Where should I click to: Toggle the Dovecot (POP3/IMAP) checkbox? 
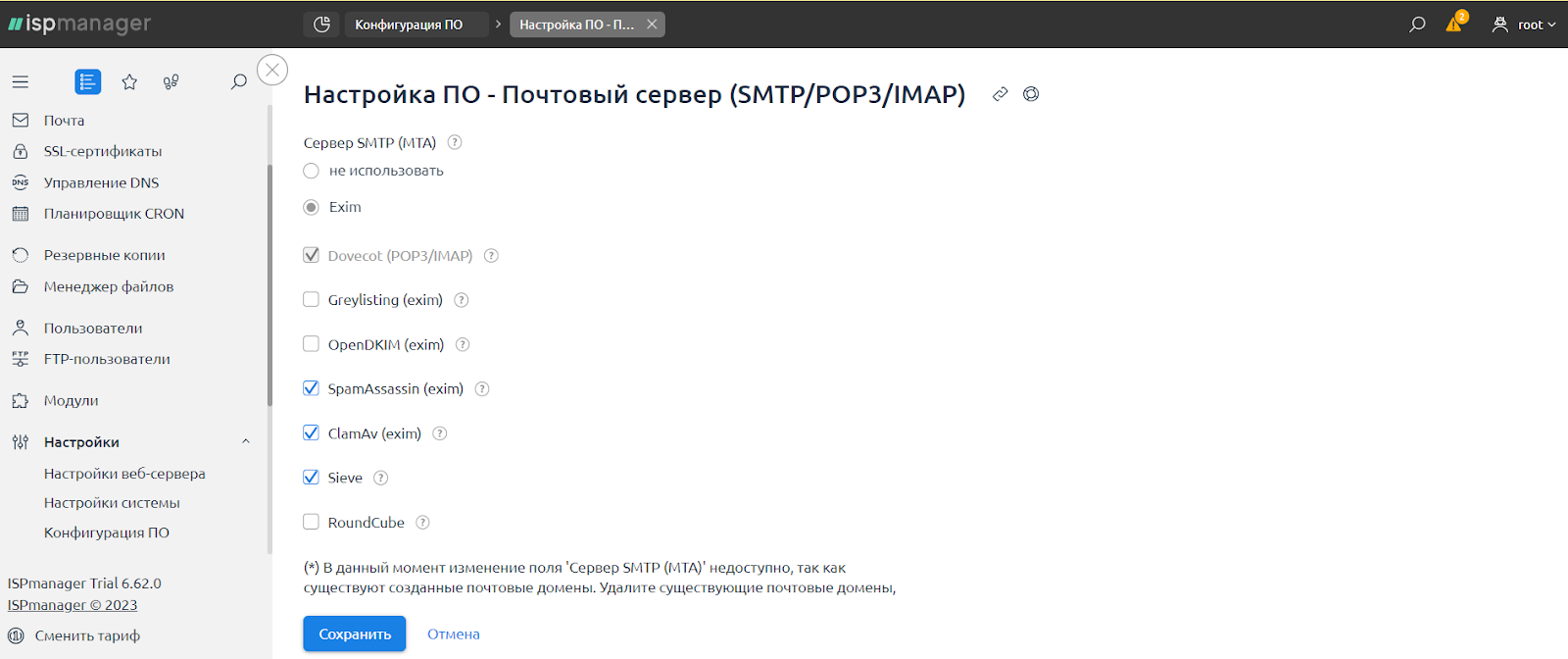312,255
